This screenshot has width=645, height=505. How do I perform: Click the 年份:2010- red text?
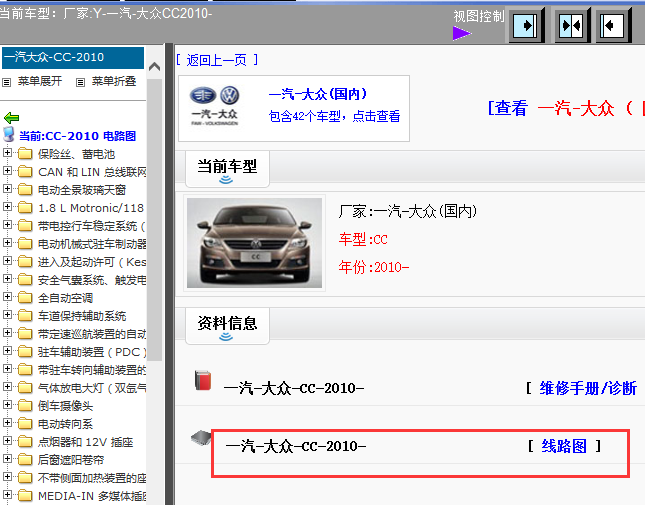pyautogui.click(x=374, y=267)
